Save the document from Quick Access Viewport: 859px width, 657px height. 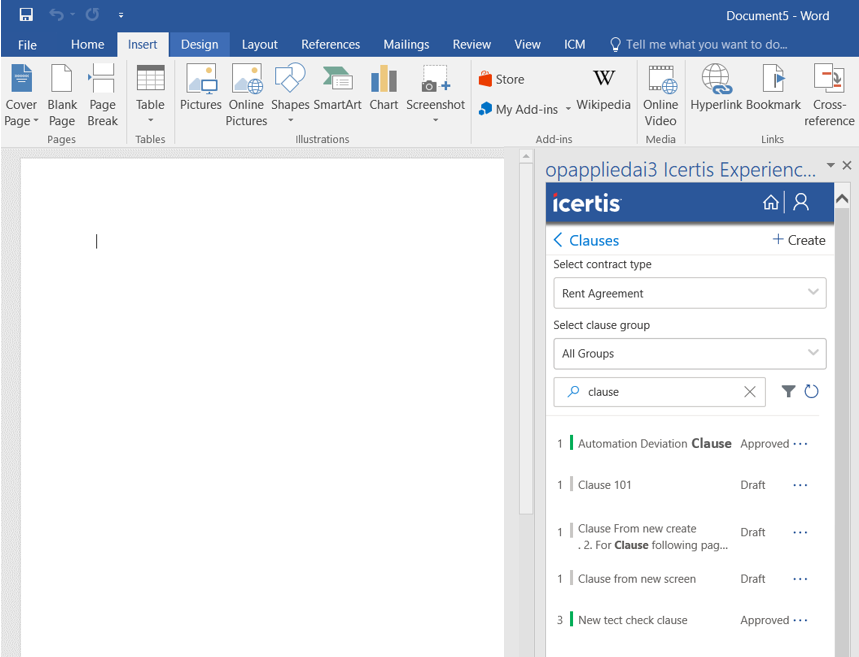[26, 15]
